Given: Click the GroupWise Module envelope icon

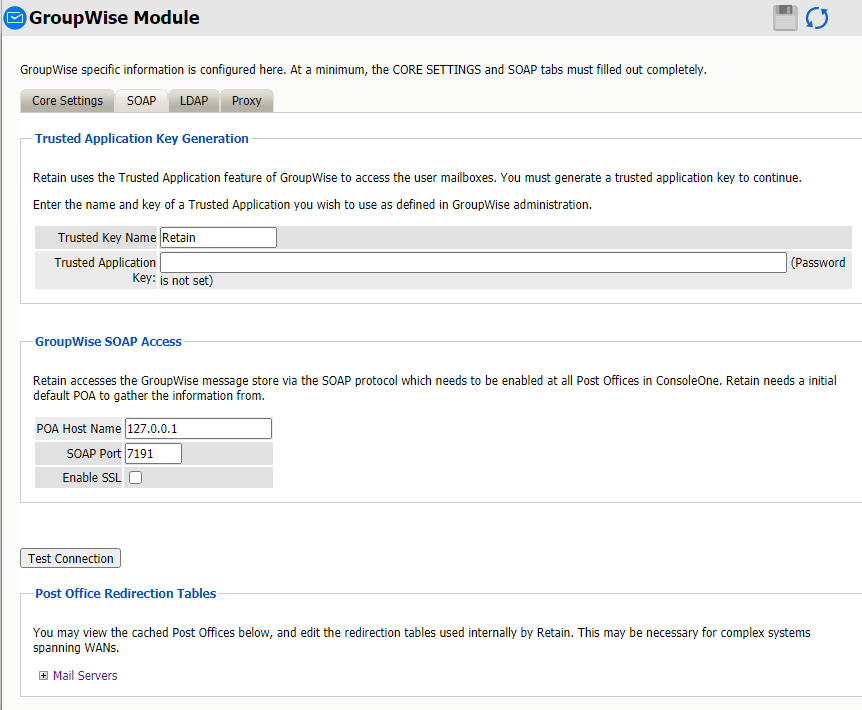Looking at the screenshot, I should (x=15, y=18).
